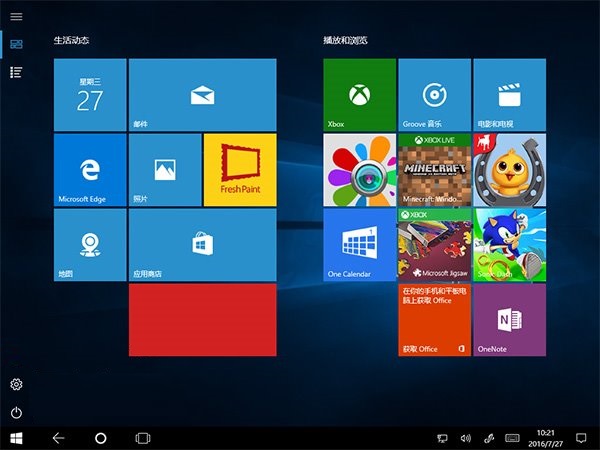Open the touch keyboard
The height and width of the screenshot is (450, 600).
pyautogui.click(x=512, y=438)
